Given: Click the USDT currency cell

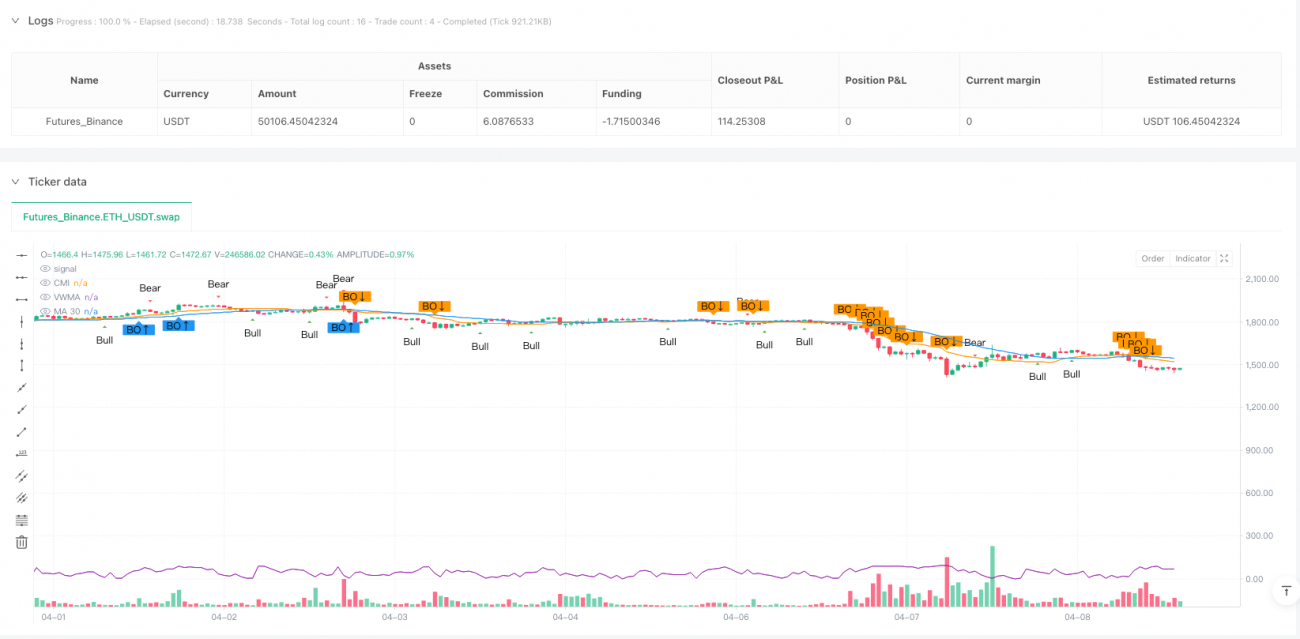Looking at the screenshot, I should pyautogui.click(x=178, y=121).
